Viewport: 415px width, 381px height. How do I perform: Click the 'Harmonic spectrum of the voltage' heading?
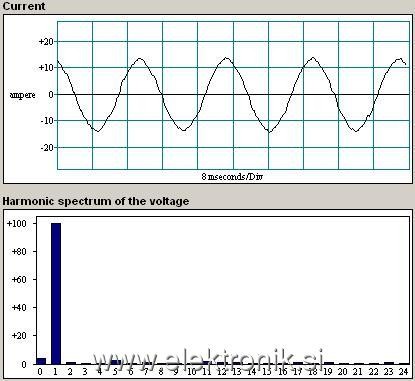(96, 201)
